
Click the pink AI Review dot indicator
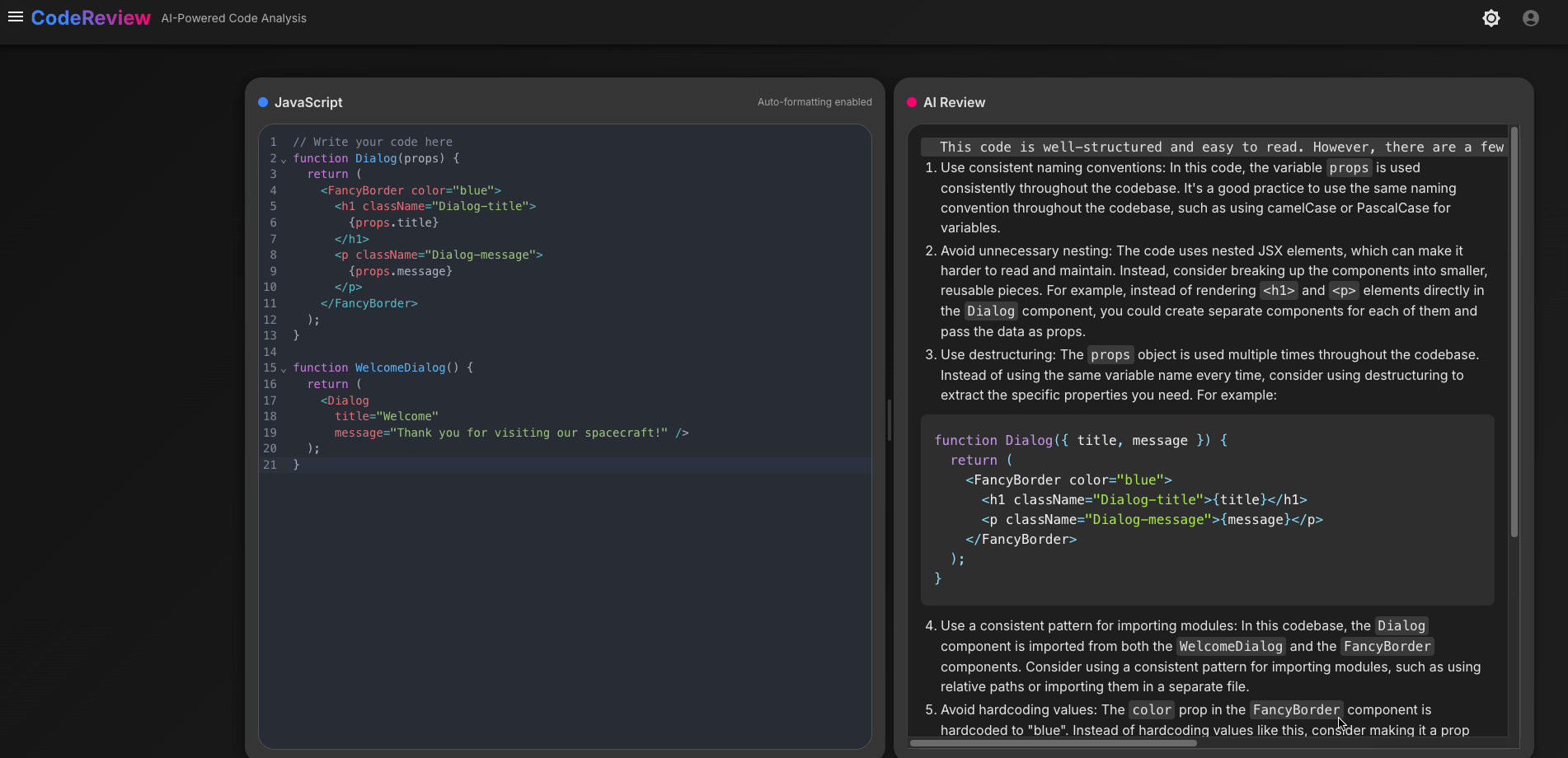912,102
